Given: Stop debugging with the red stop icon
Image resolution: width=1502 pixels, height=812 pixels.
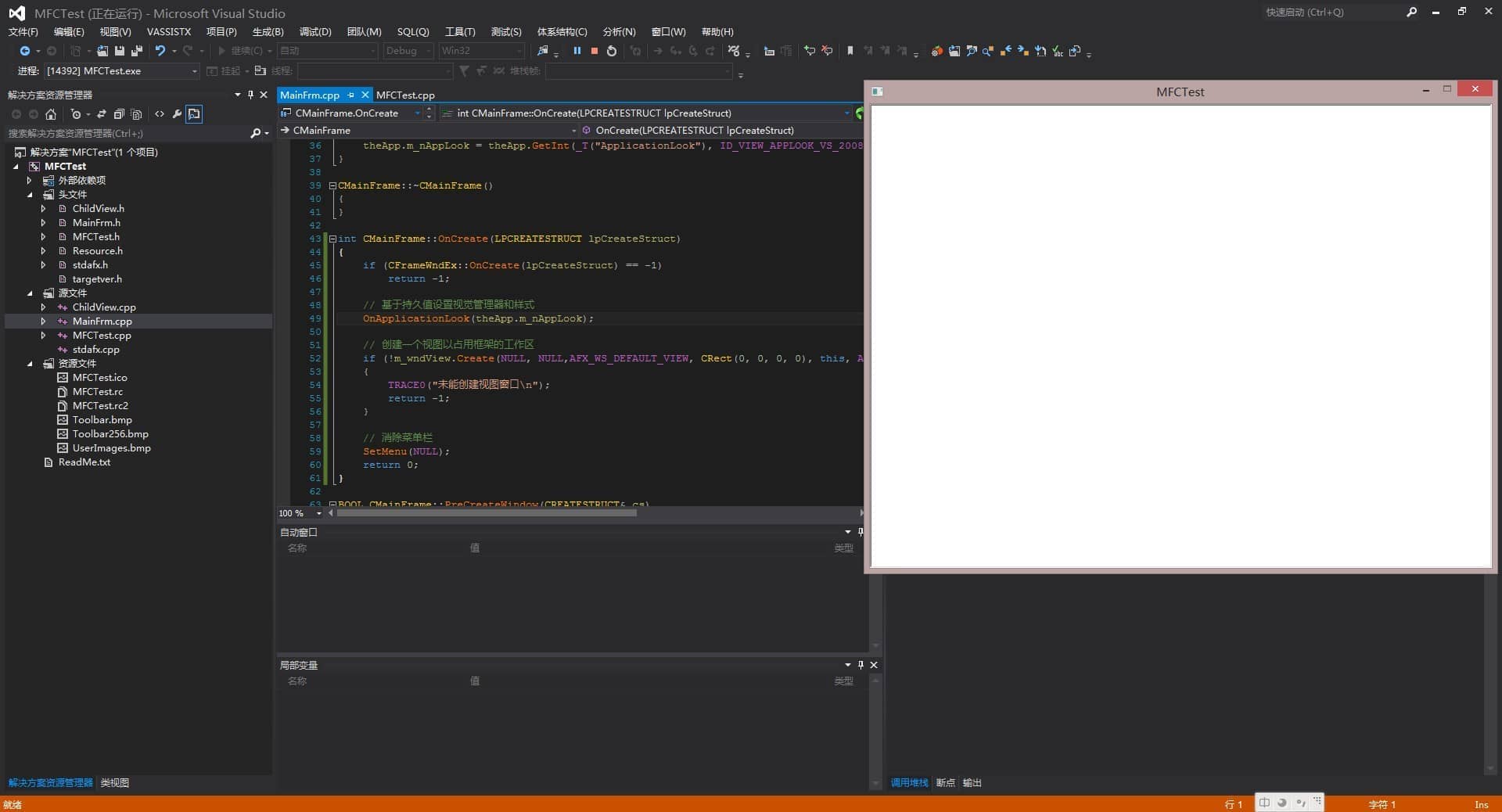Looking at the screenshot, I should click(x=594, y=51).
